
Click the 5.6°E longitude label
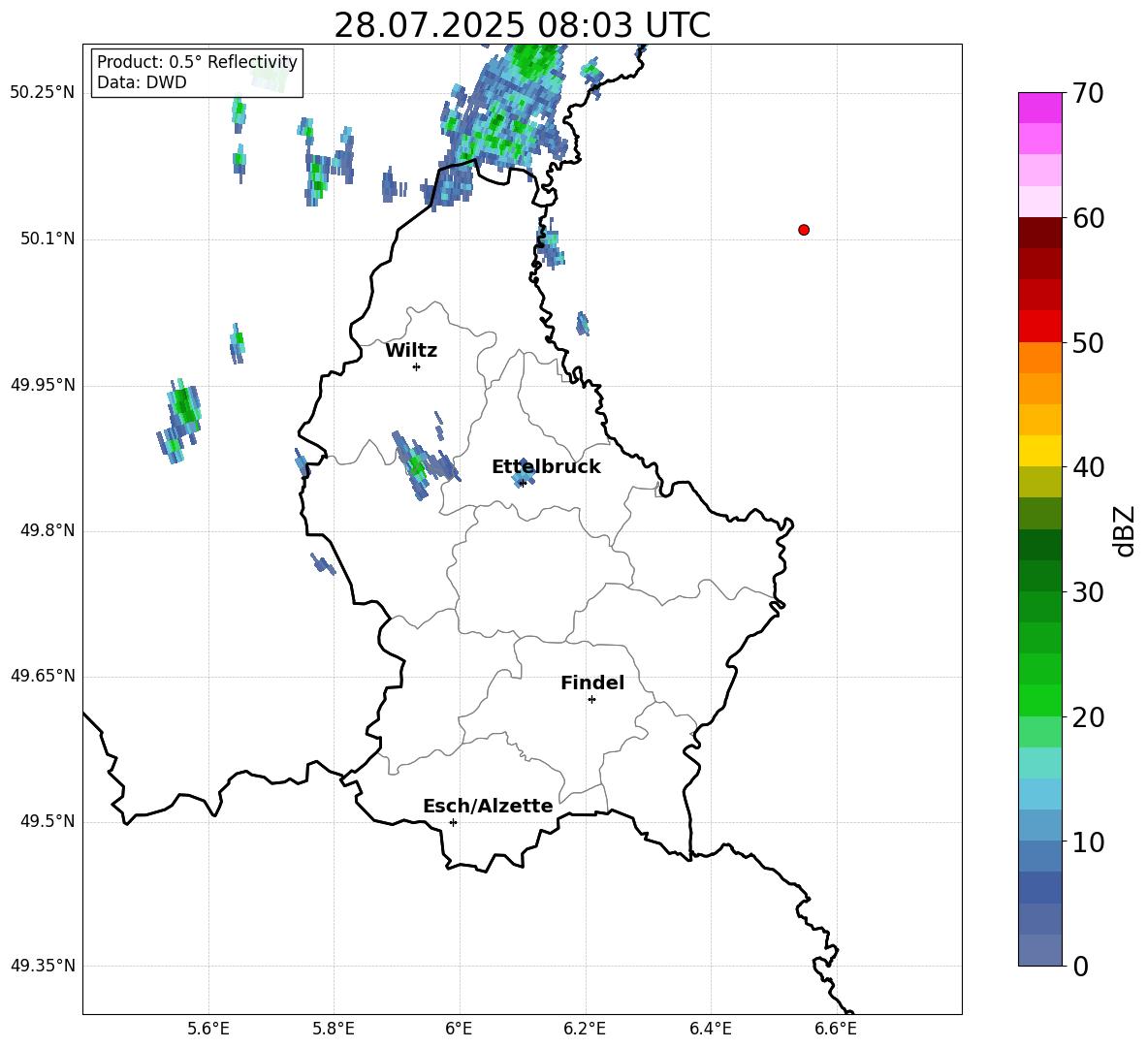pos(208,1029)
